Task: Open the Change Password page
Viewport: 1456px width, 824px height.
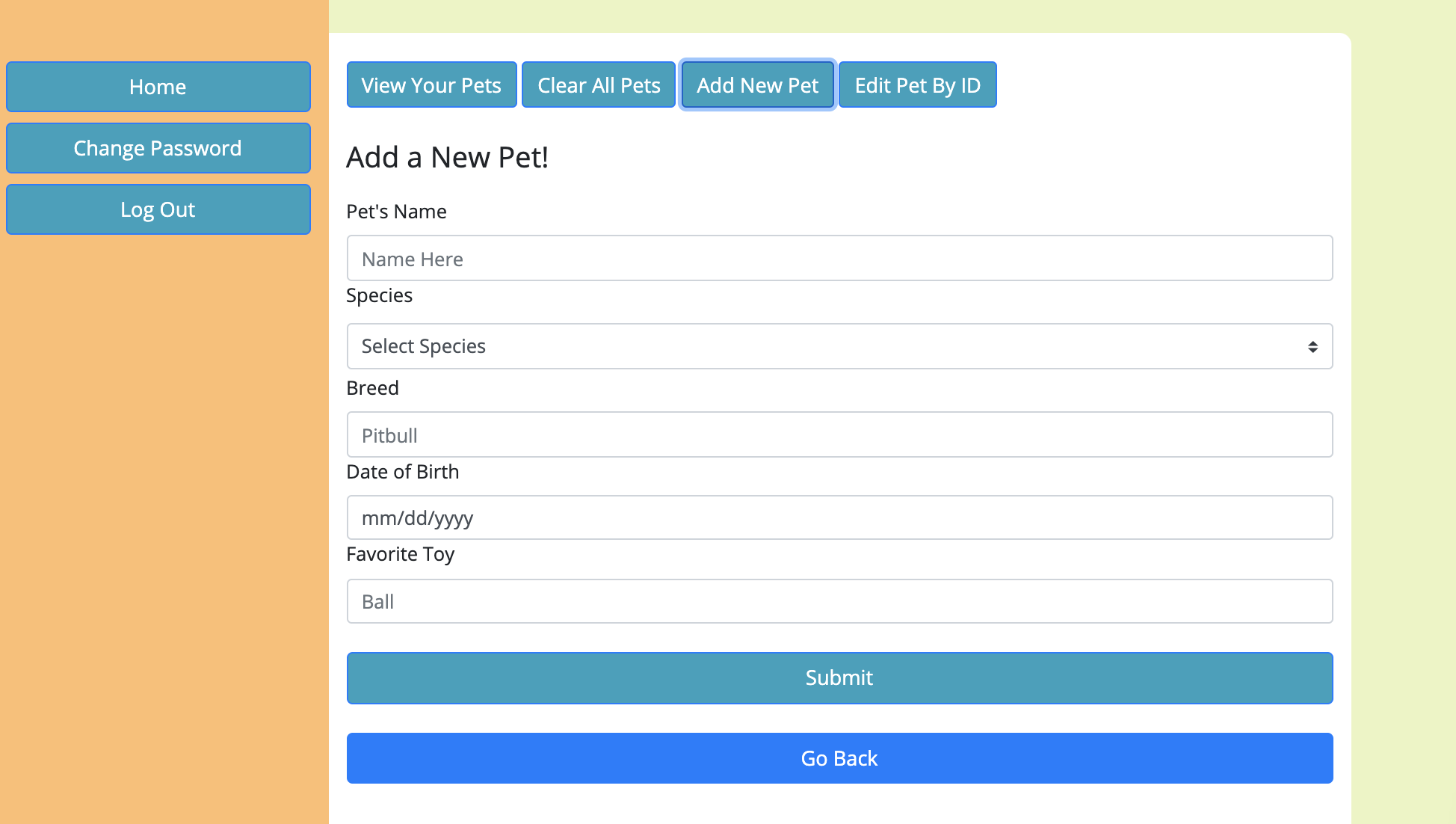Action: tap(158, 148)
